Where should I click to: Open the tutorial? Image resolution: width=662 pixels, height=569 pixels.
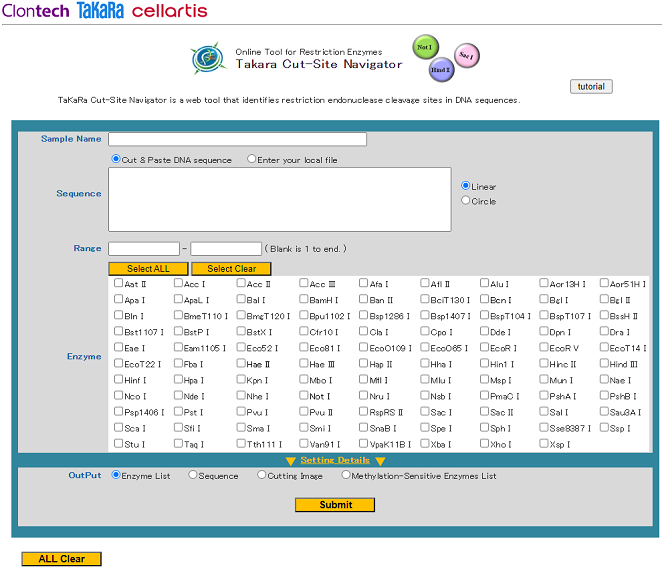coord(591,87)
